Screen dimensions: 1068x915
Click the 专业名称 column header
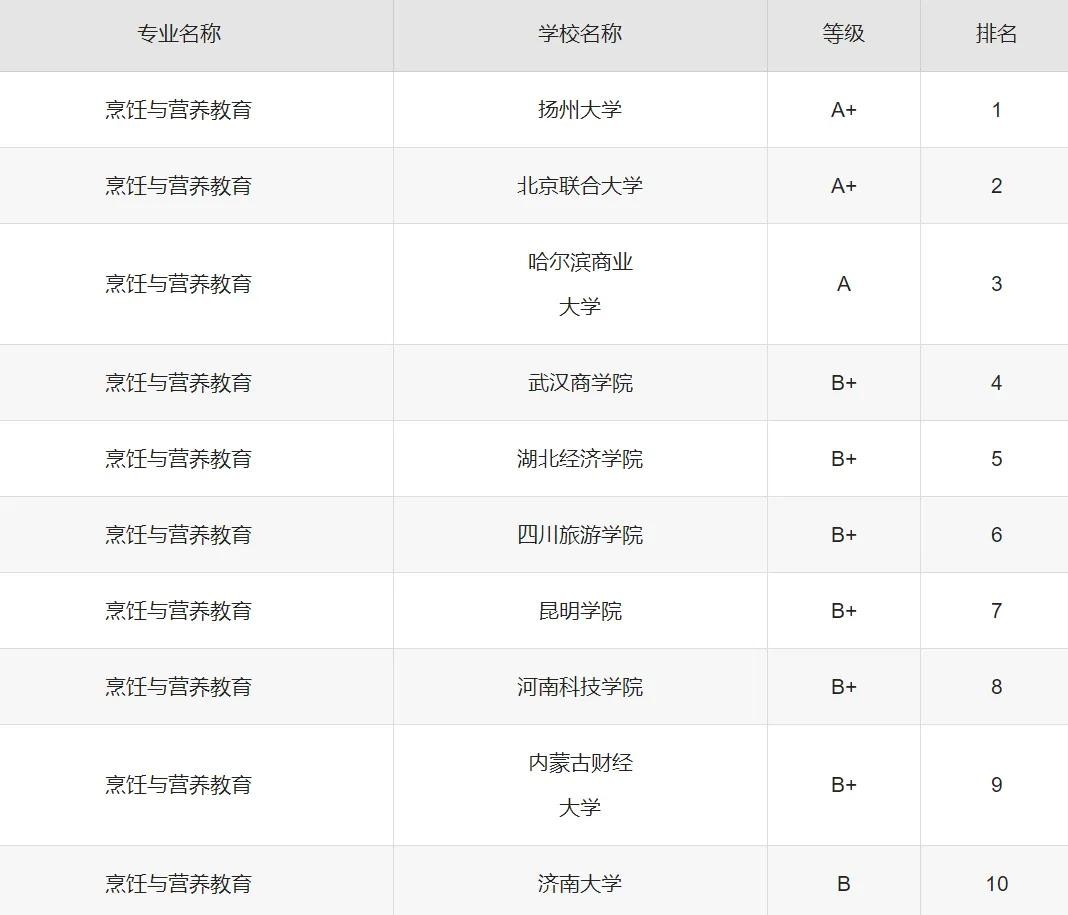(x=179, y=34)
